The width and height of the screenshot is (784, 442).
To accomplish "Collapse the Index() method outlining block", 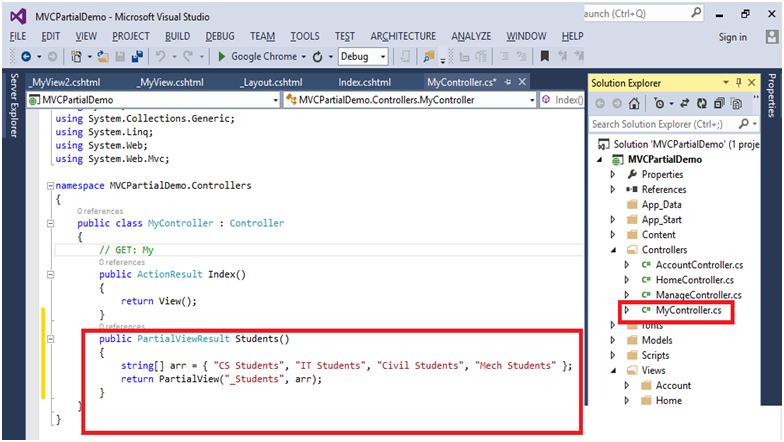I will [50, 274].
